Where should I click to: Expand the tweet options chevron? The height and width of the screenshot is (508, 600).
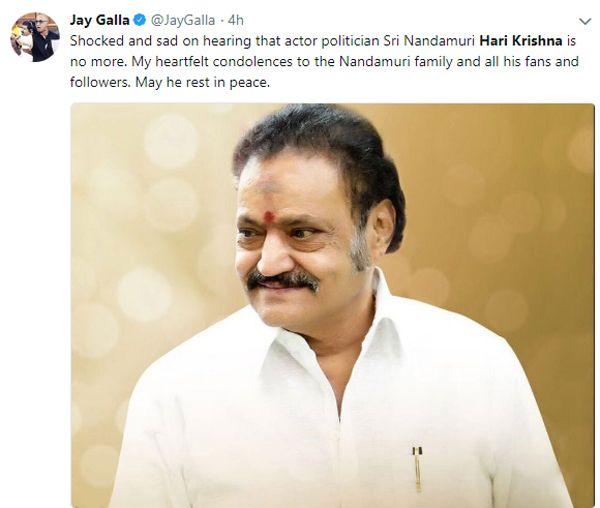coord(585,21)
